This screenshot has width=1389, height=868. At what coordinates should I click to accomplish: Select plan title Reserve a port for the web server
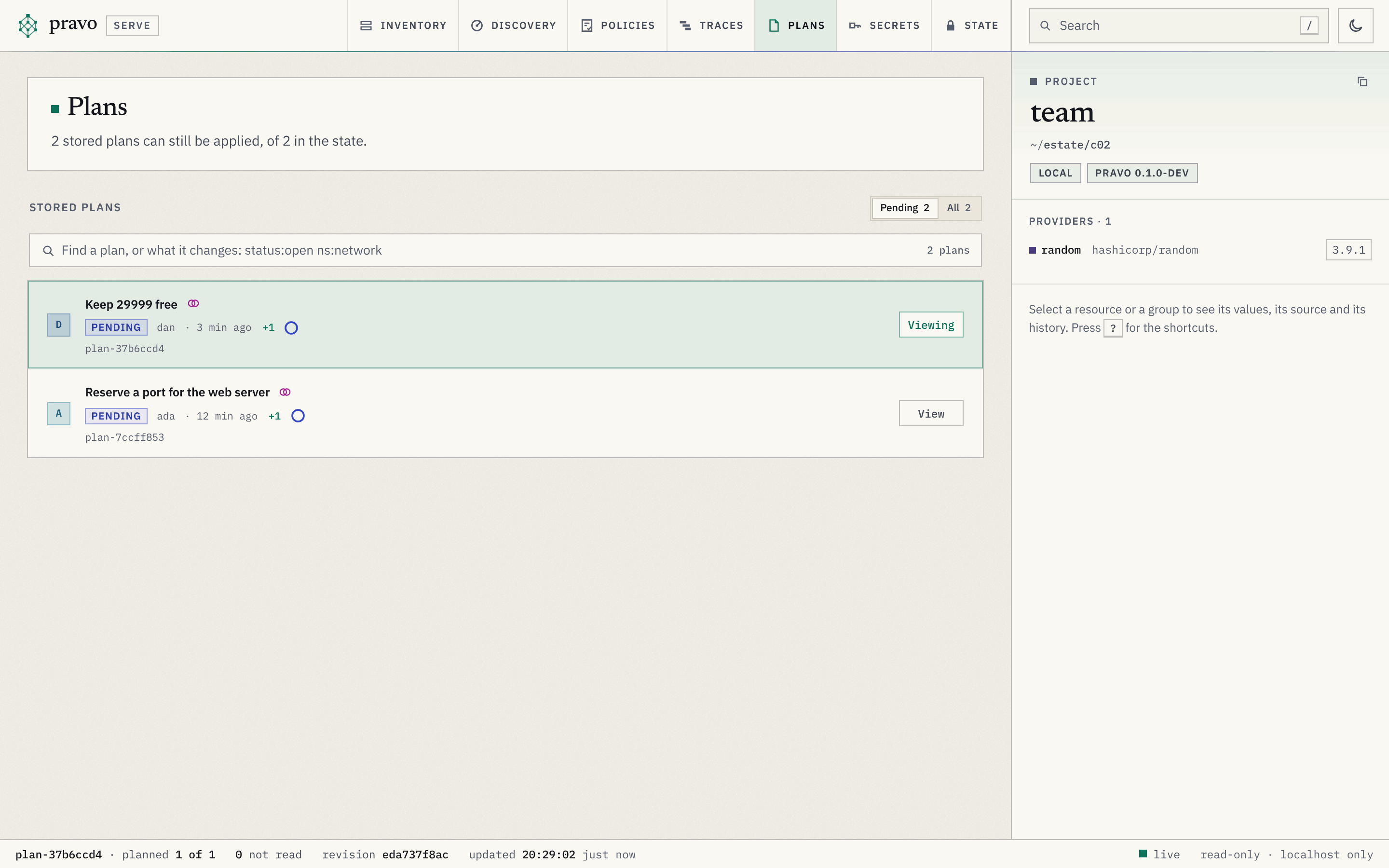[x=177, y=393]
